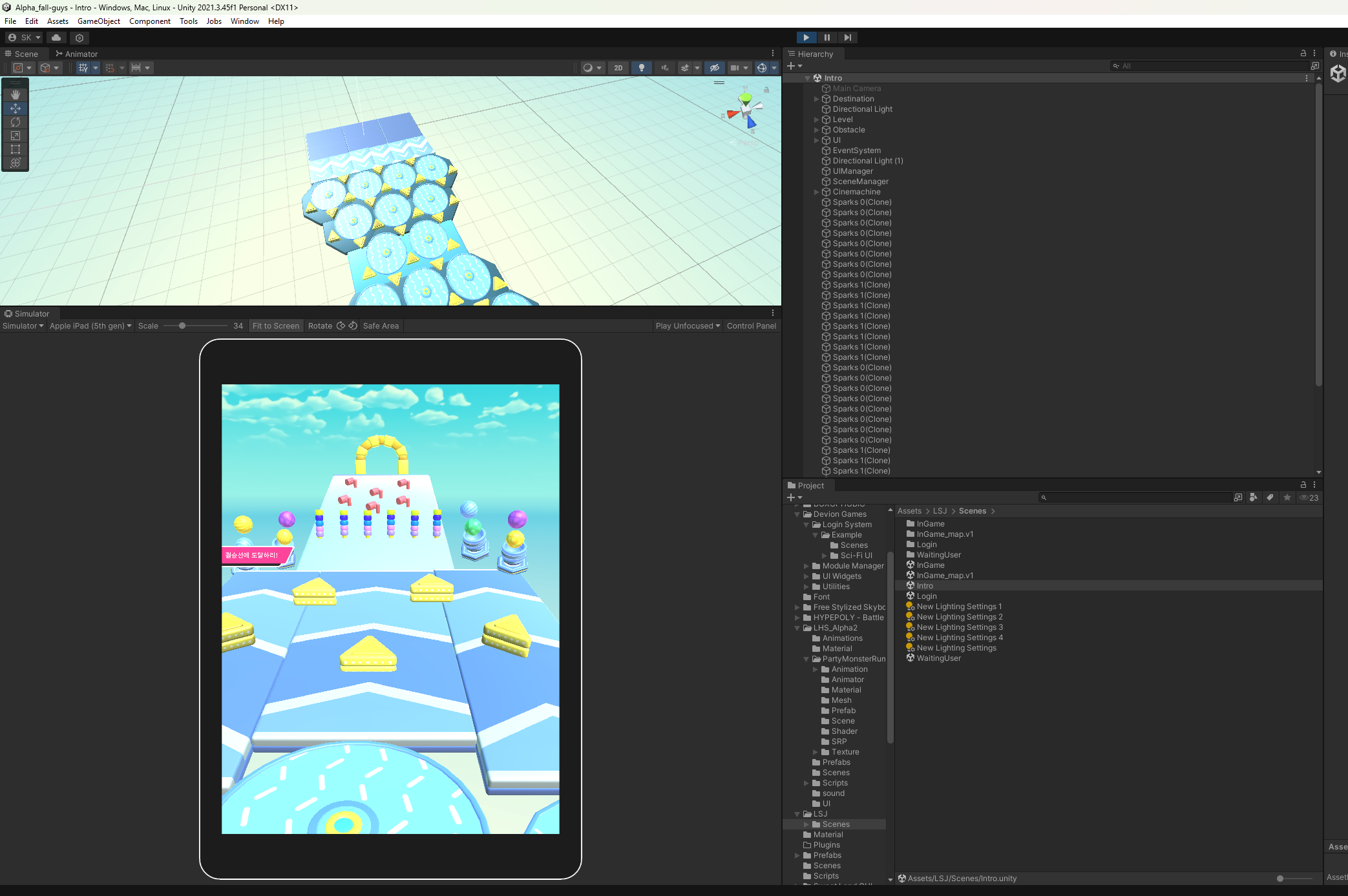
Task: Click the Scene gizmo lock icon
Action: click(x=766, y=90)
